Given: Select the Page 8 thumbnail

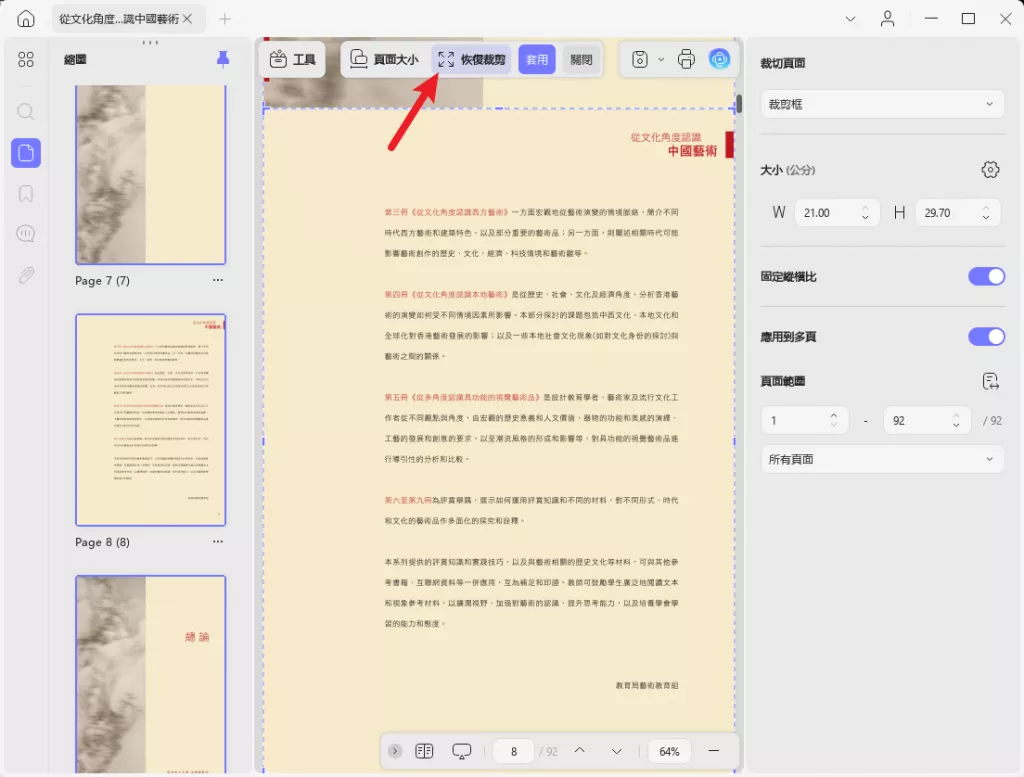Looking at the screenshot, I should point(150,420).
